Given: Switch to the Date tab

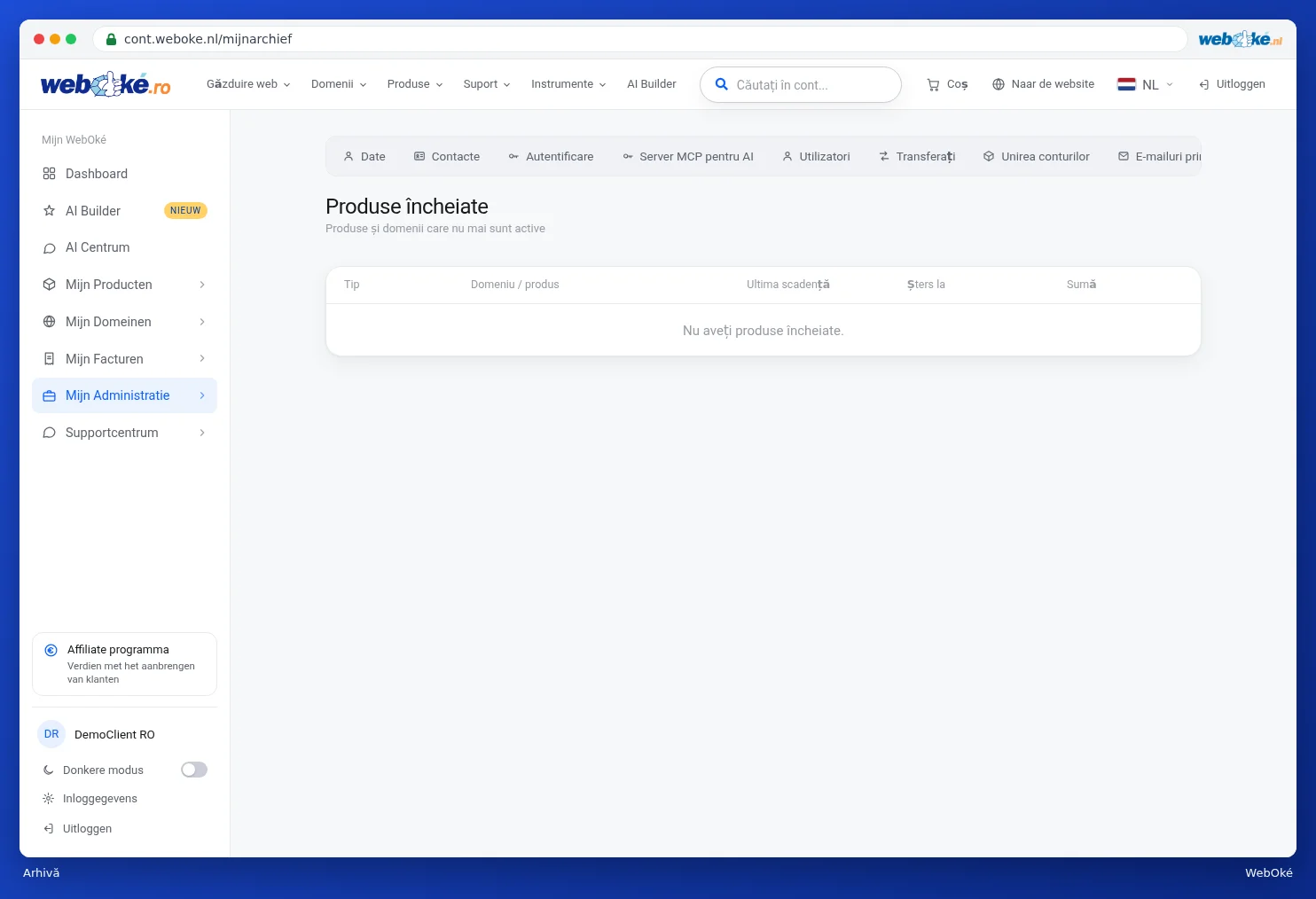Looking at the screenshot, I should [x=364, y=157].
